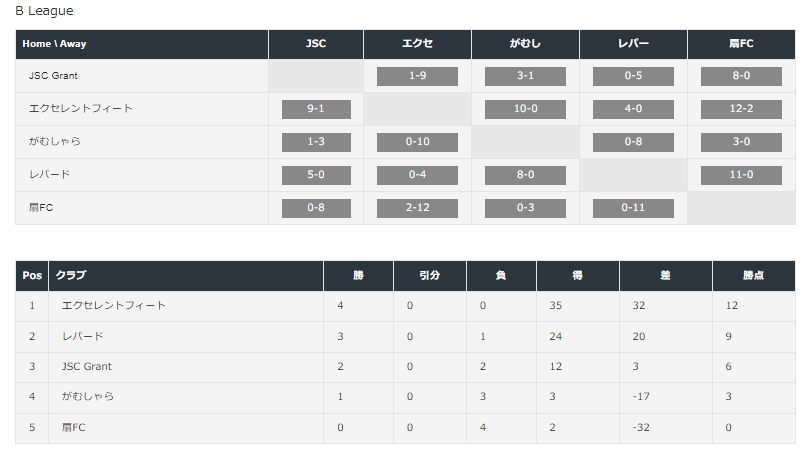Viewport: 807px width, 461px height.
Task: Click the 2-12 score in the 扇FC row
Action: [x=417, y=208]
